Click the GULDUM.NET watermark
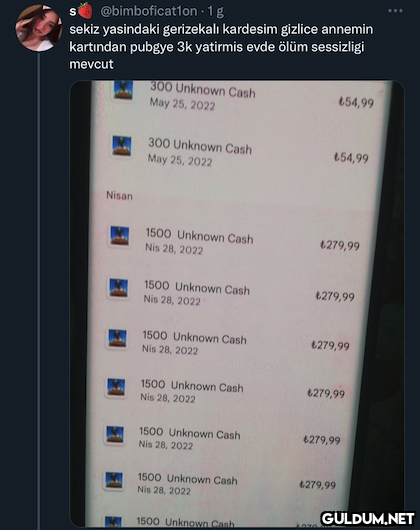420x530 pixels. [x=368, y=518]
